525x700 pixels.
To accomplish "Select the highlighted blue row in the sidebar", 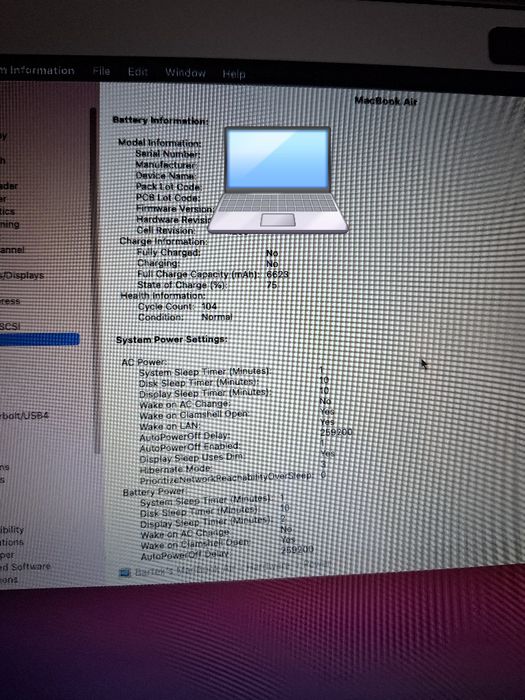I will pos(40,339).
